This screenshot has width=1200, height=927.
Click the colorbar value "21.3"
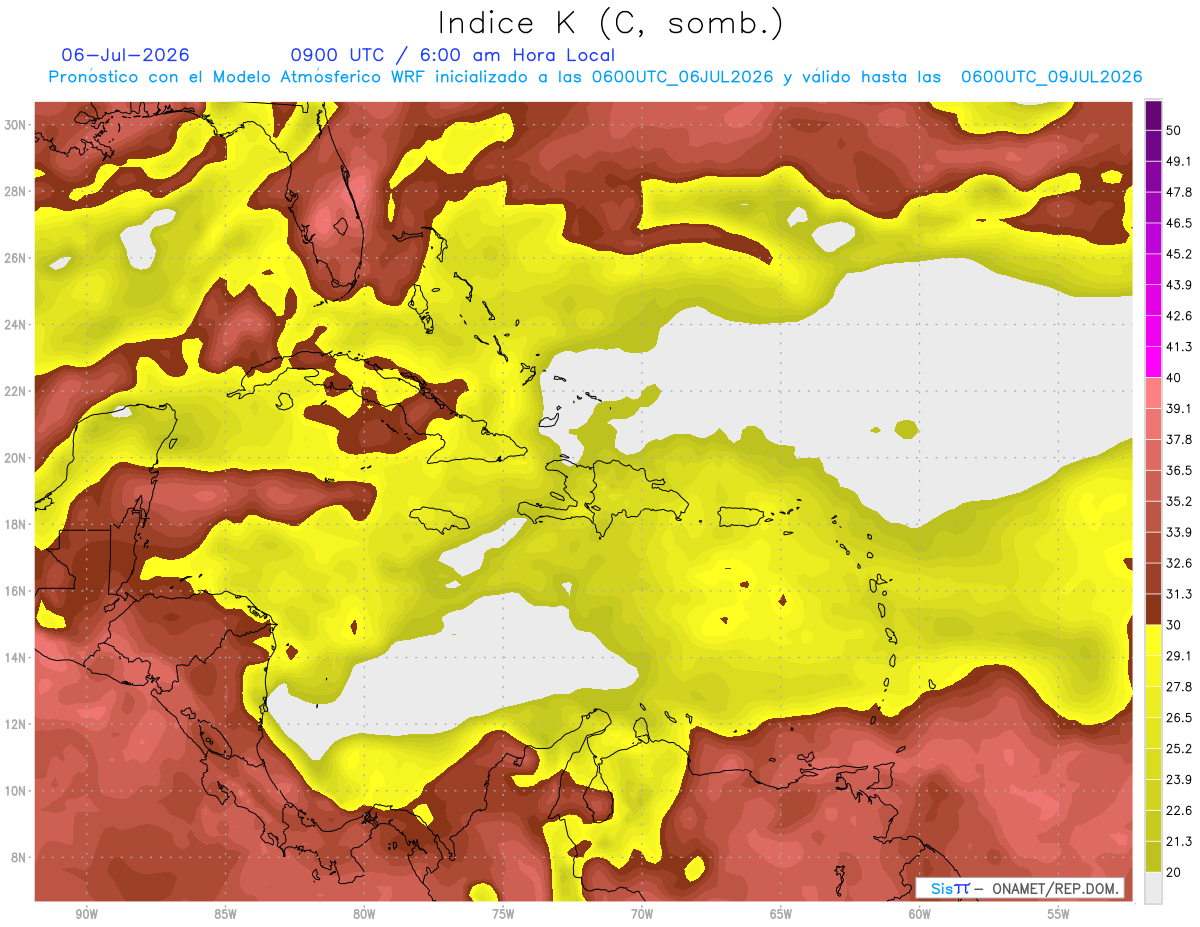tap(1179, 842)
